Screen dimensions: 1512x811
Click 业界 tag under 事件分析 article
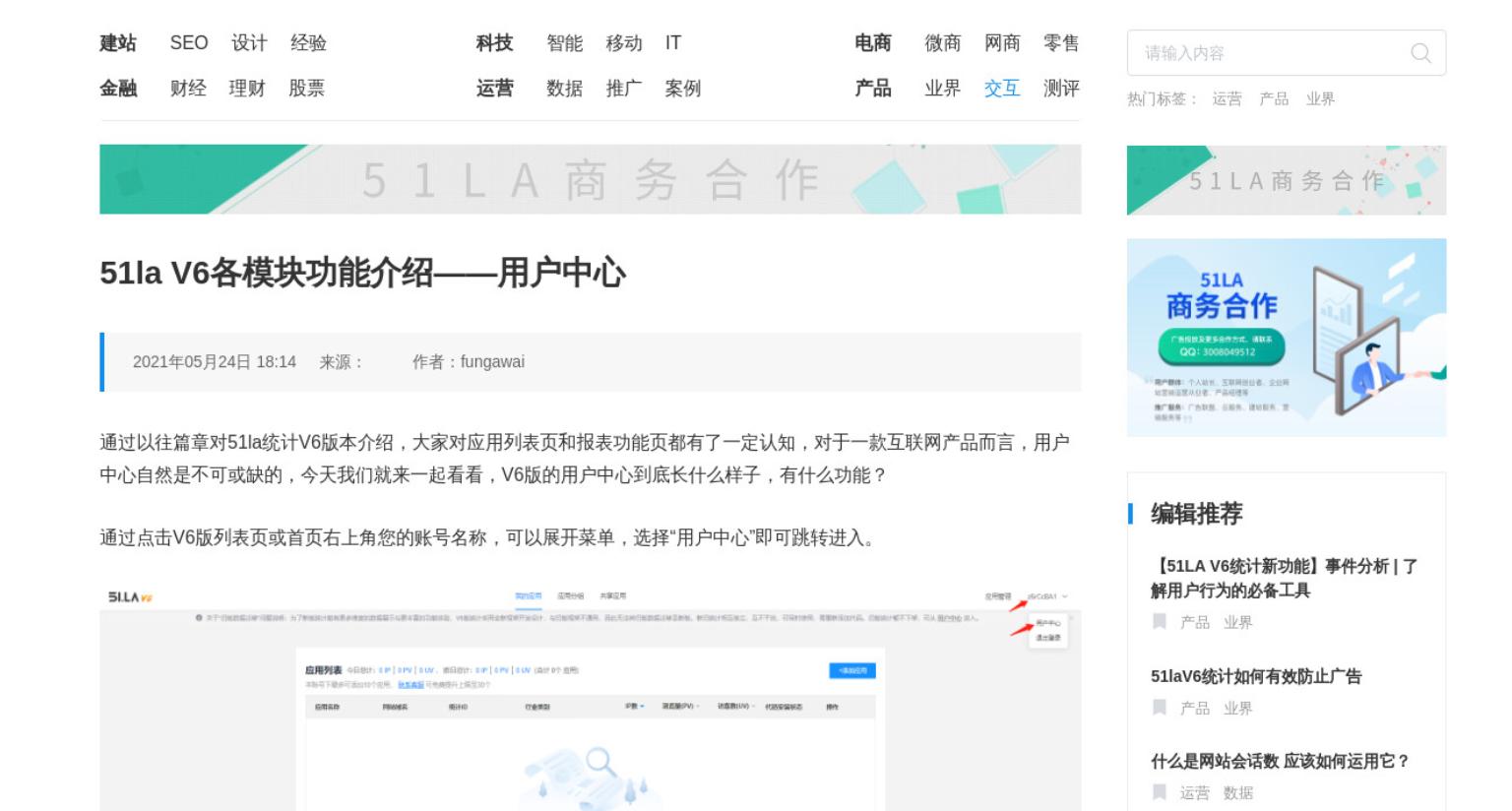pyautogui.click(x=1238, y=623)
